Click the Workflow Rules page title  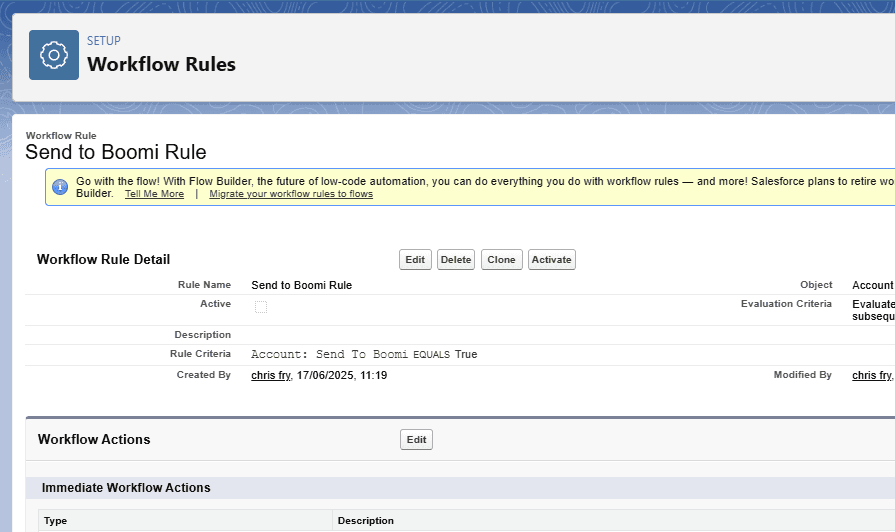point(161,65)
